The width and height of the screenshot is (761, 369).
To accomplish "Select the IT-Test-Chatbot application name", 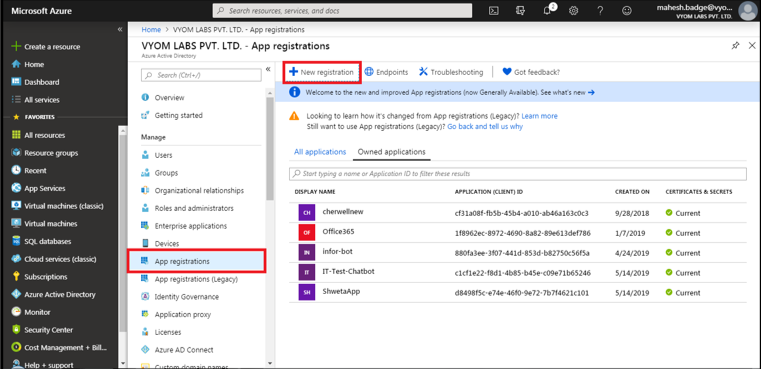I will click(348, 271).
